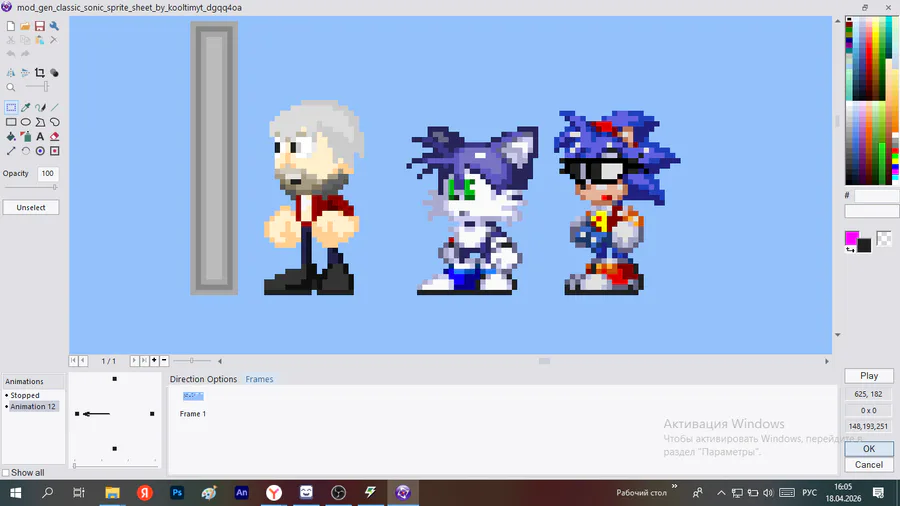Select the Eraser tool
The width and height of the screenshot is (900, 506).
55,137
